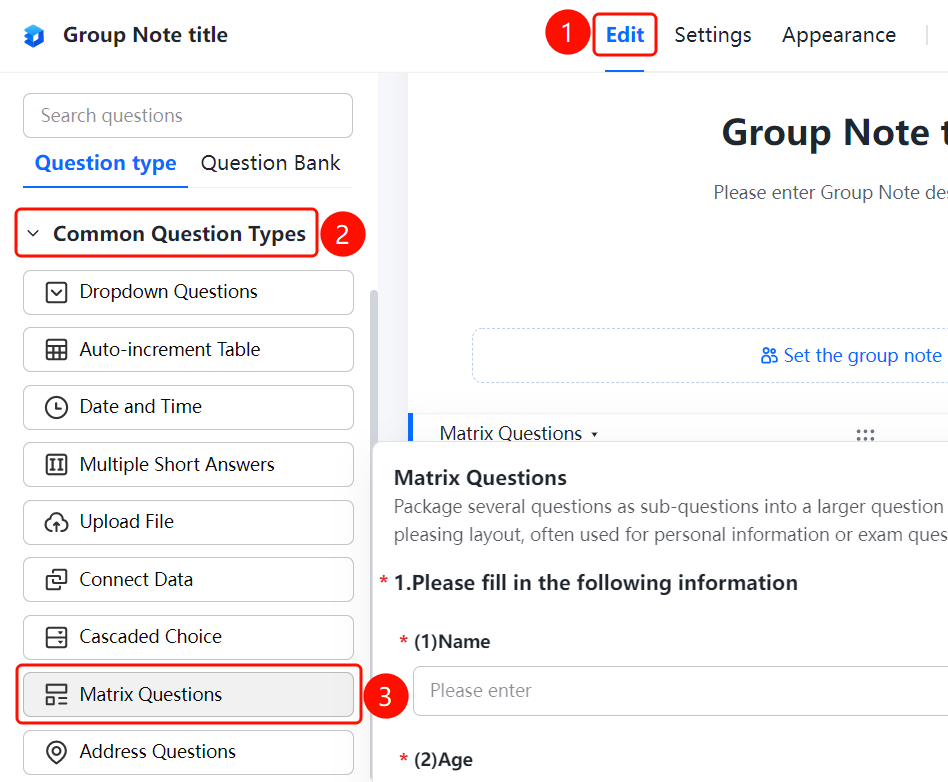
Task: Click the Matrix Questions layout icon
Action: click(56, 694)
